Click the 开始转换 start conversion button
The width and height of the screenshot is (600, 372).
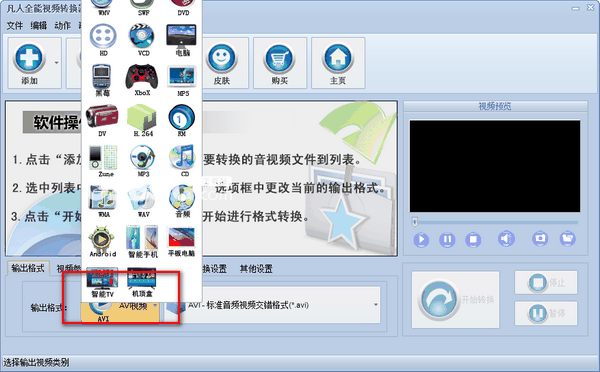click(x=455, y=300)
